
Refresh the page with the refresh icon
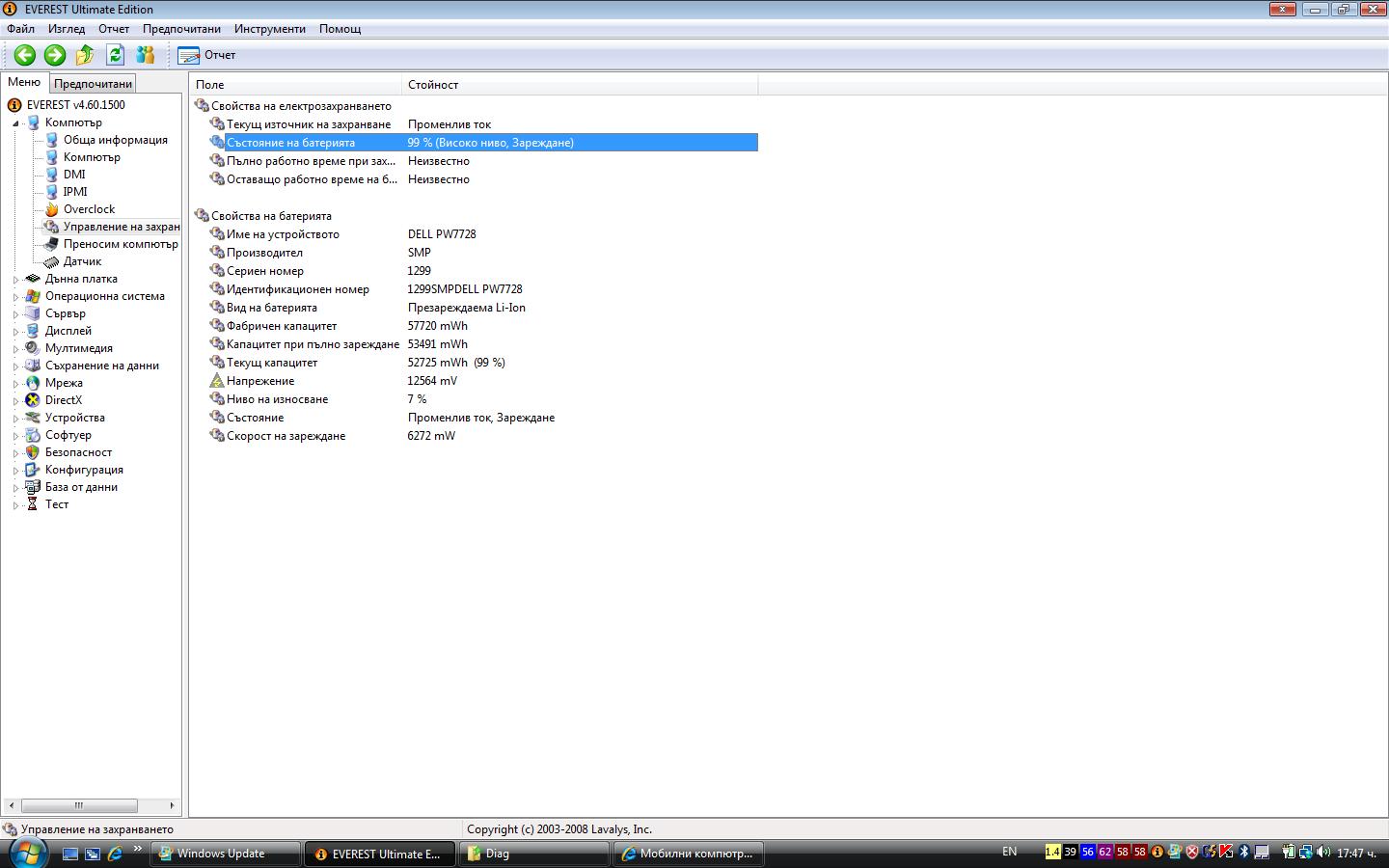click(x=116, y=55)
